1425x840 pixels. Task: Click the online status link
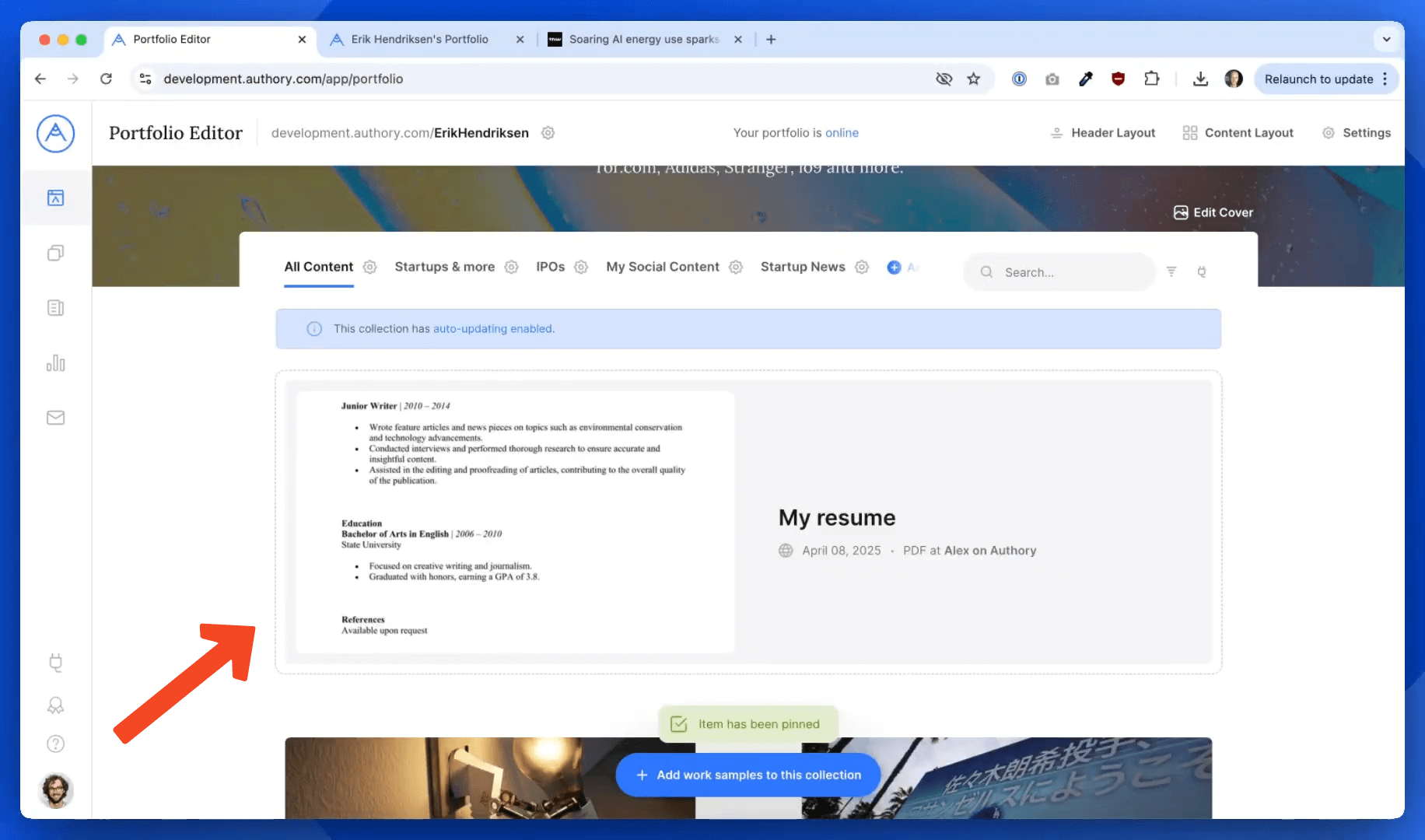[842, 133]
